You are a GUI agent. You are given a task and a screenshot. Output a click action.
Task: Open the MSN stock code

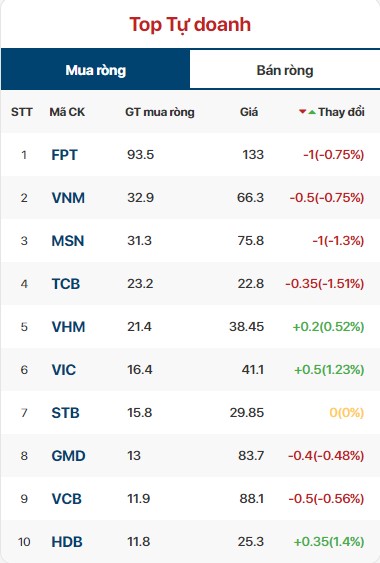pyautogui.click(x=68, y=241)
